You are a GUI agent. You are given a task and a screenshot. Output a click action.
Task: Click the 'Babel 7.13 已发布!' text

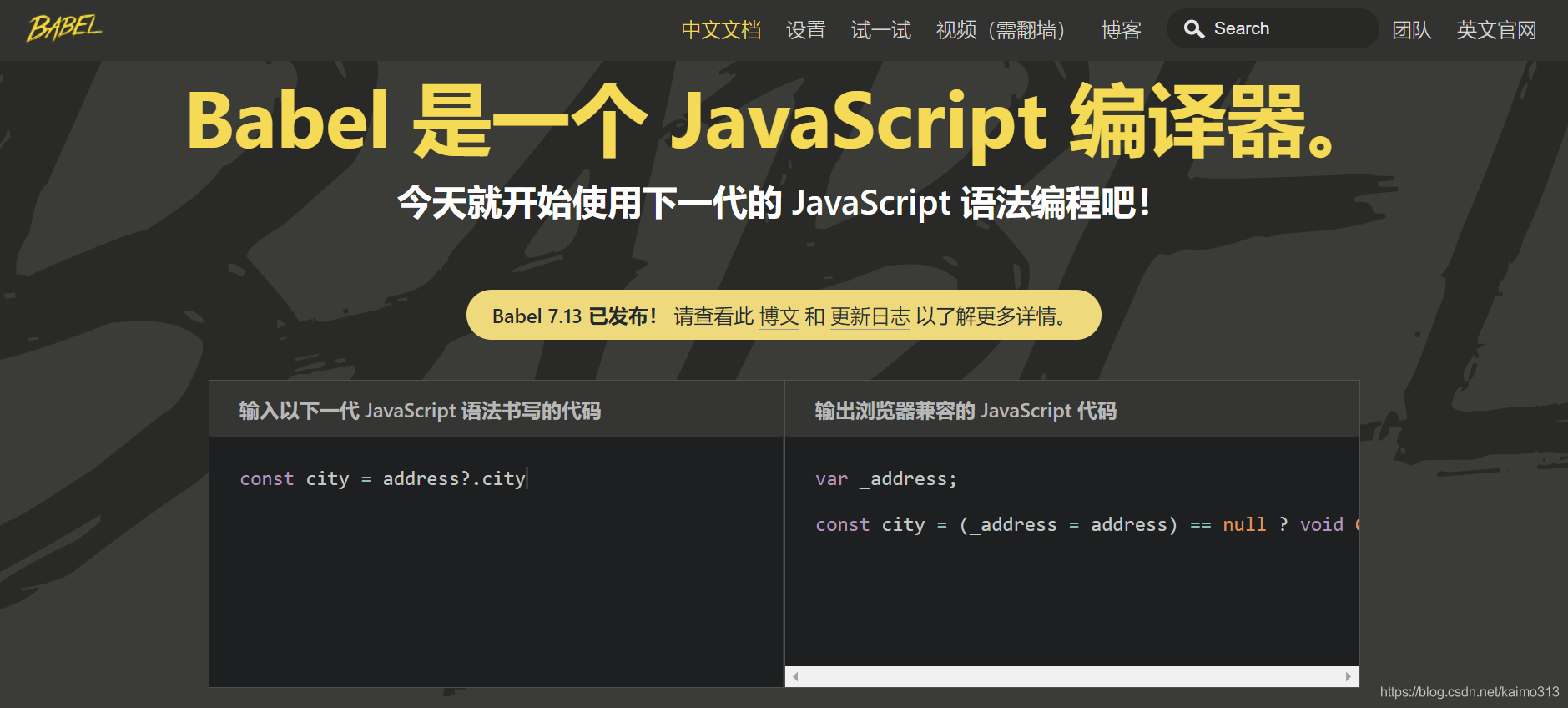click(x=574, y=316)
